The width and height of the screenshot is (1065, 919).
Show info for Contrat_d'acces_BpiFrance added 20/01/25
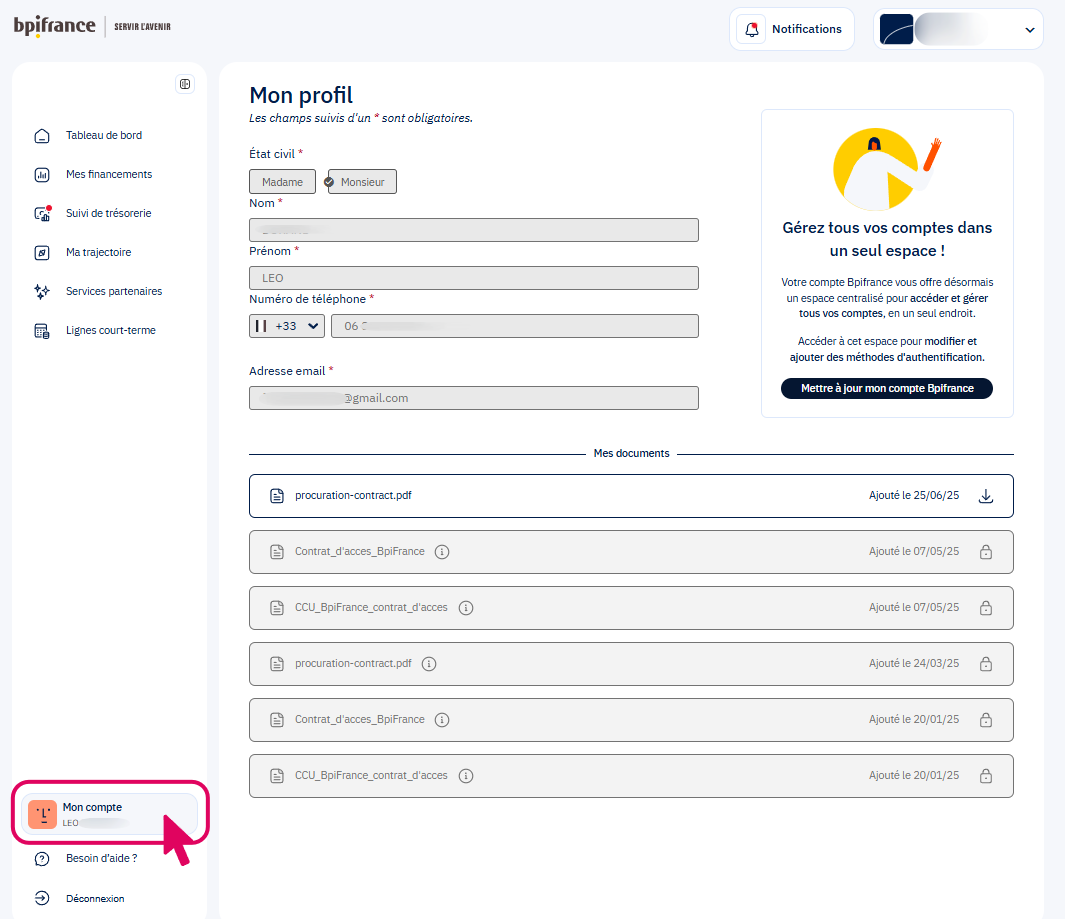[442, 720]
